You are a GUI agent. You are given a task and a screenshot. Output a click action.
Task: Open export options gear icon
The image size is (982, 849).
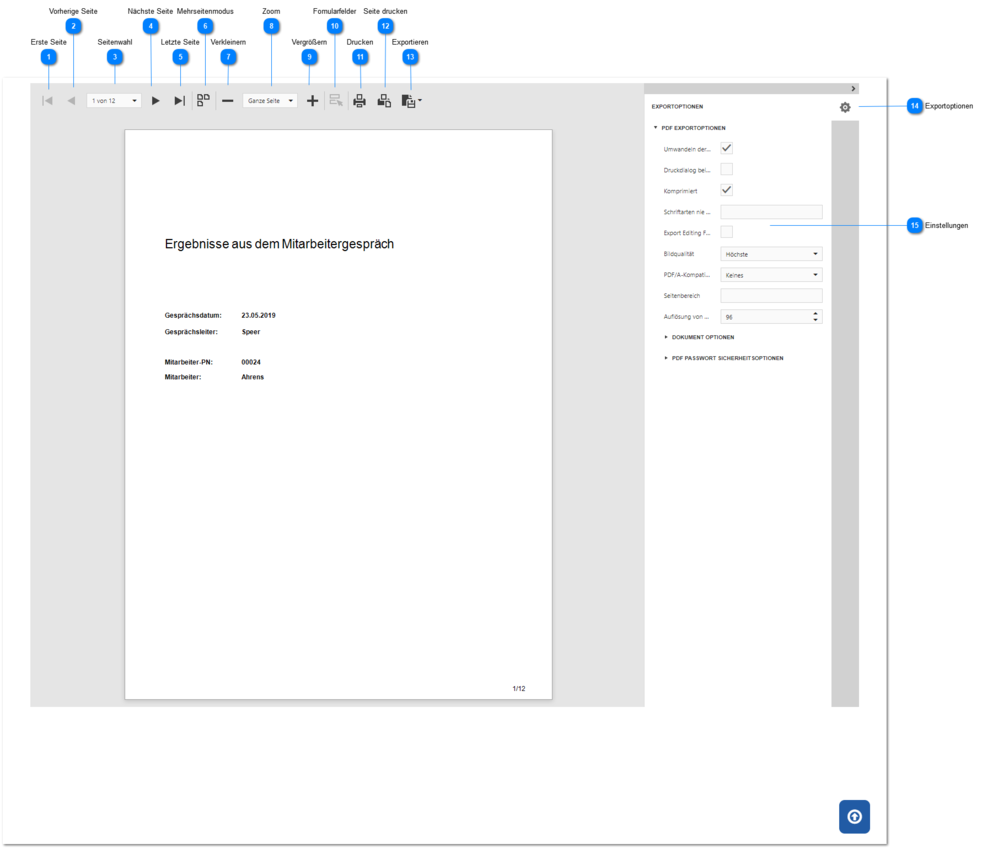click(845, 108)
